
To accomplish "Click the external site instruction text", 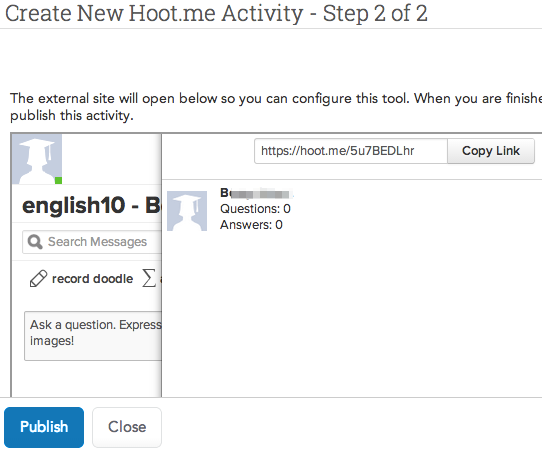I will click(x=276, y=107).
